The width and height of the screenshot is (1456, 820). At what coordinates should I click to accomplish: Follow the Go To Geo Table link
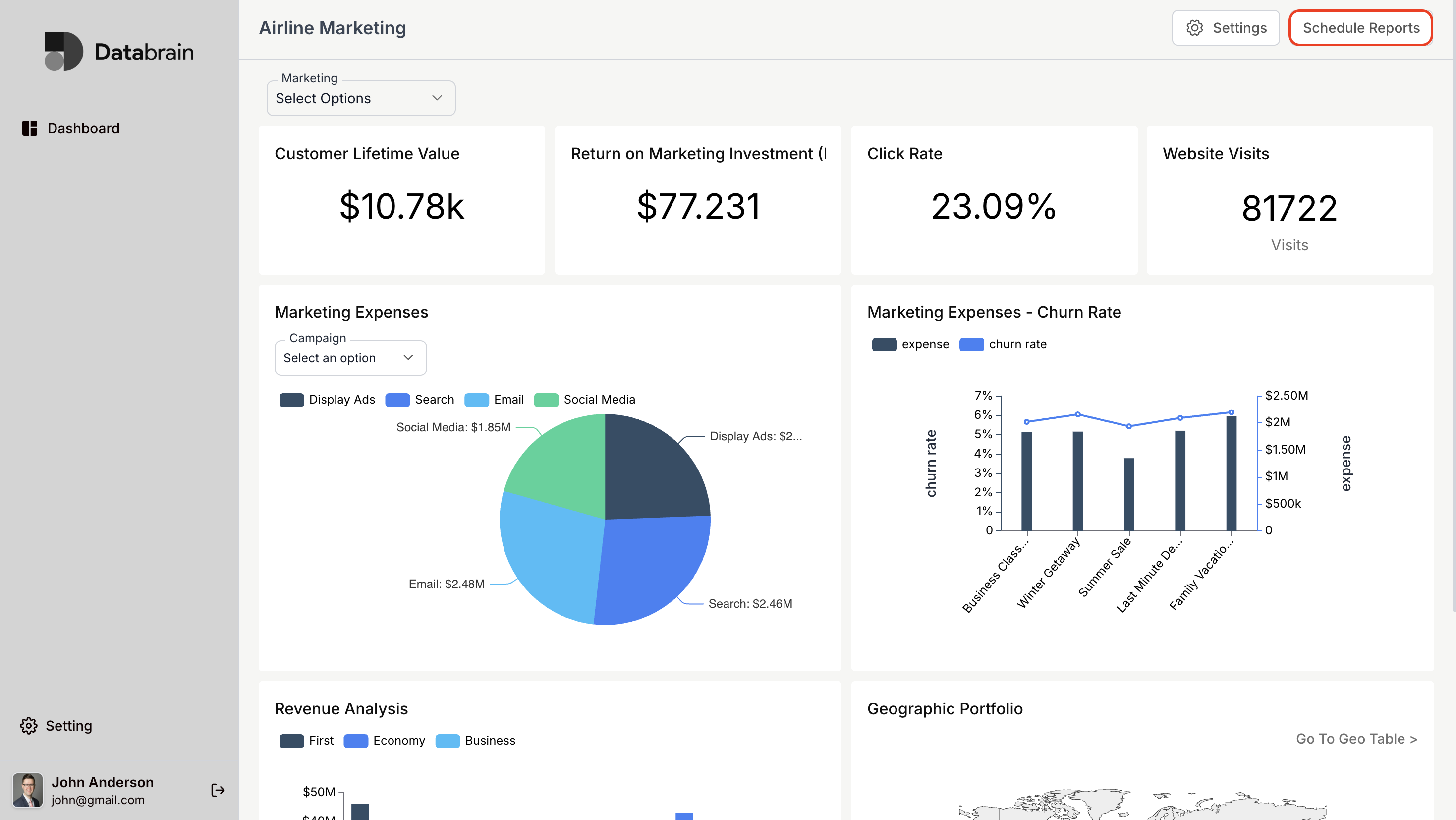coord(1356,739)
